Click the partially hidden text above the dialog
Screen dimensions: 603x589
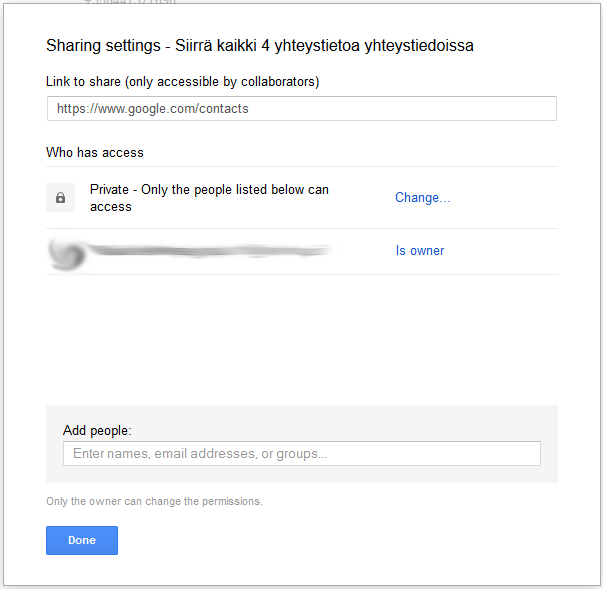(x=130, y=3)
